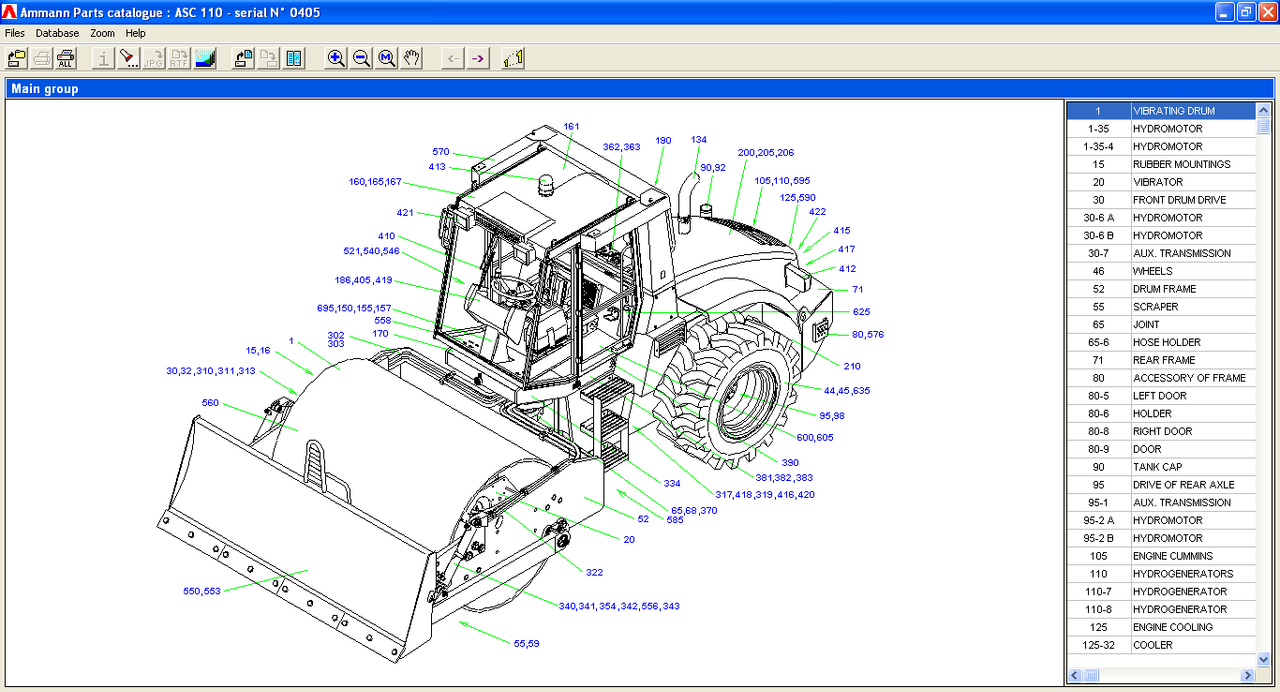Click part label 15,16 on the diagram
The height and width of the screenshot is (692, 1280).
coord(258,351)
